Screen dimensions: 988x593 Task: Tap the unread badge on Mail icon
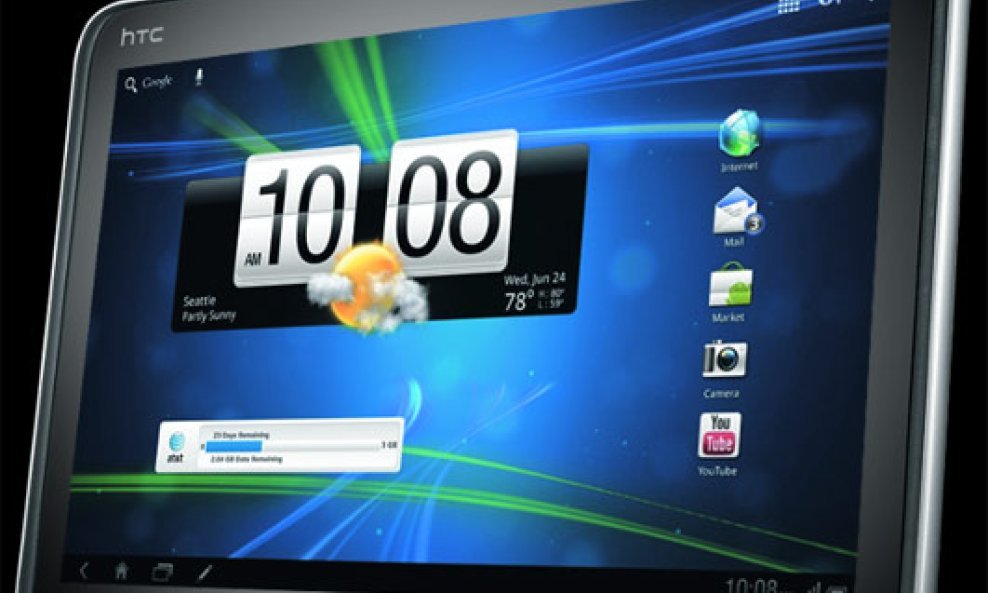tap(755, 223)
